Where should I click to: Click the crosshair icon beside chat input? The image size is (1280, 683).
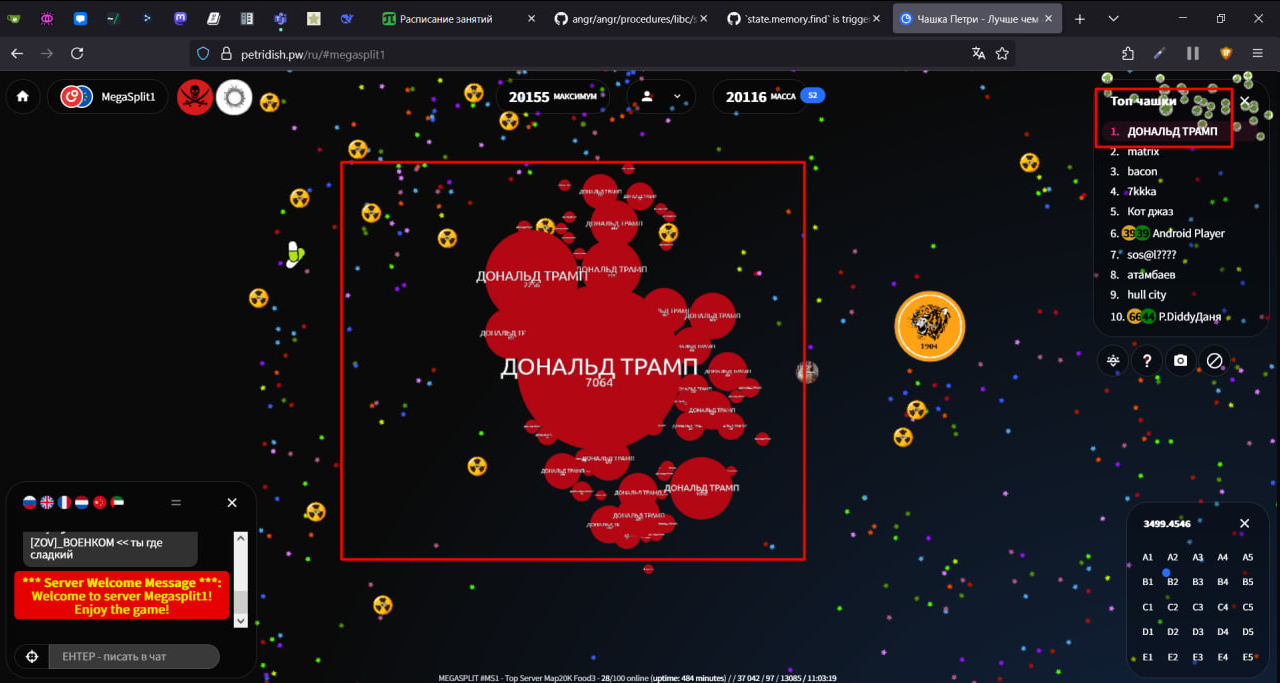click(32, 656)
